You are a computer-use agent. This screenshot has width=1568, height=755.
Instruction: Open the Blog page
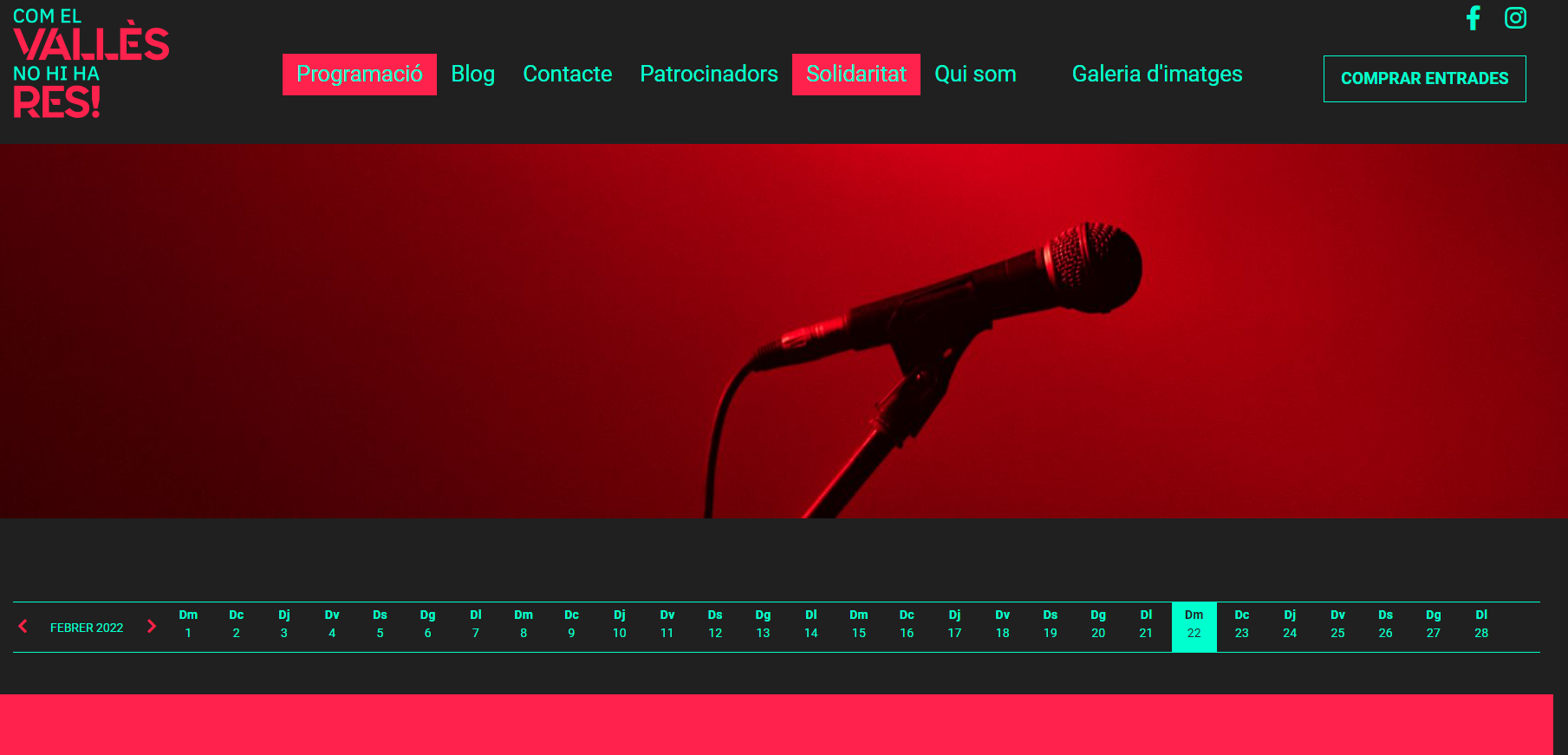point(472,75)
